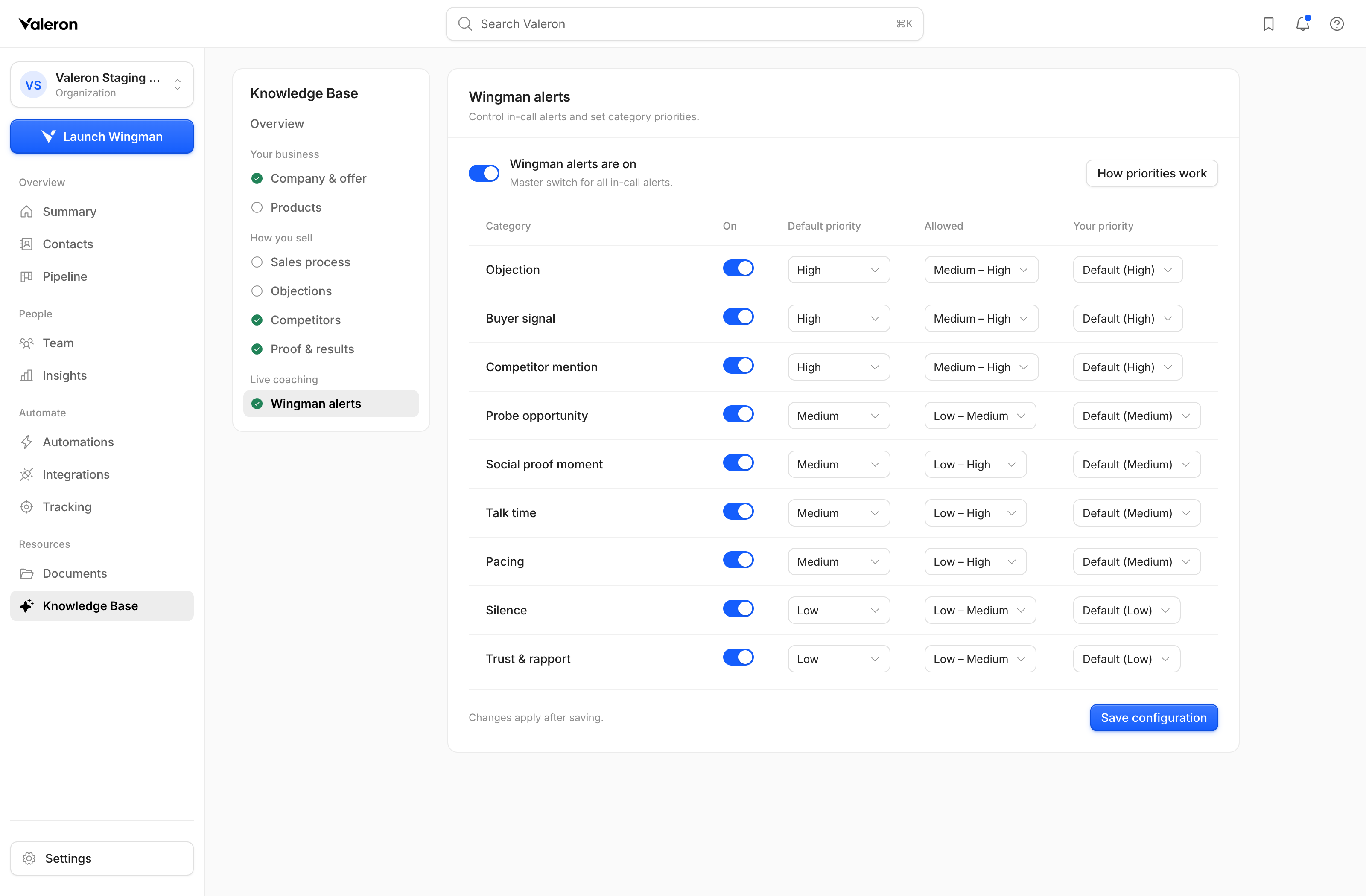The width and height of the screenshot is (1366, 896).
Task: Click the Launch Wingman button
Action: (x=102, y=137)
